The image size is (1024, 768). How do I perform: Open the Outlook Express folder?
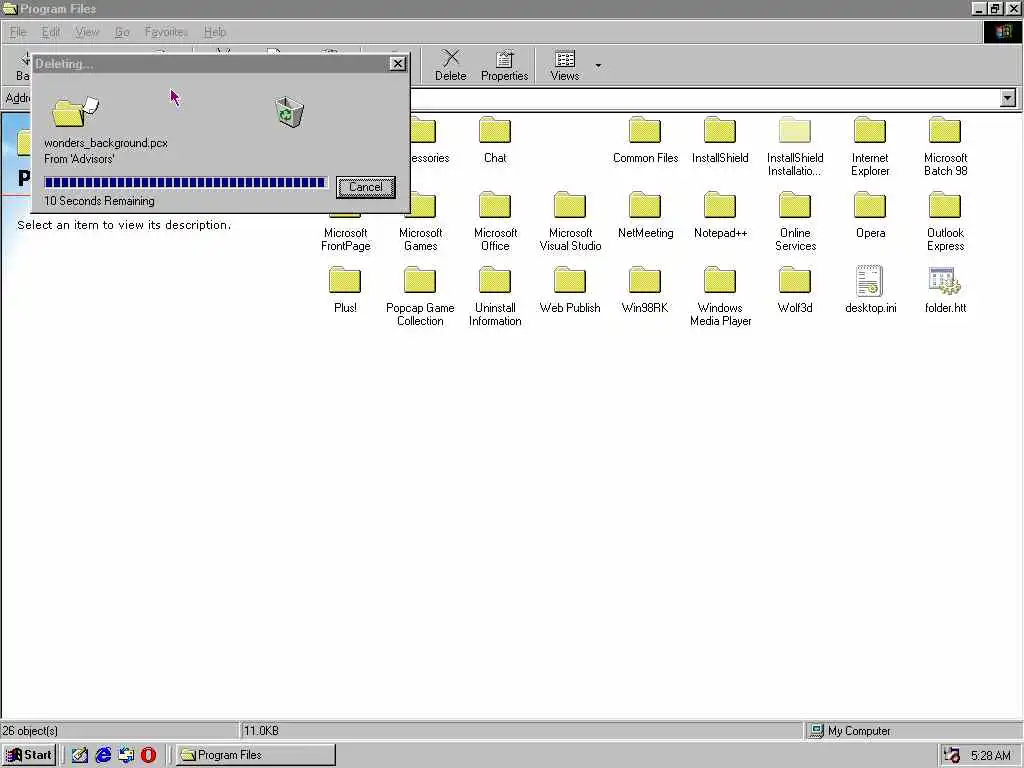[x=945, y=221]
